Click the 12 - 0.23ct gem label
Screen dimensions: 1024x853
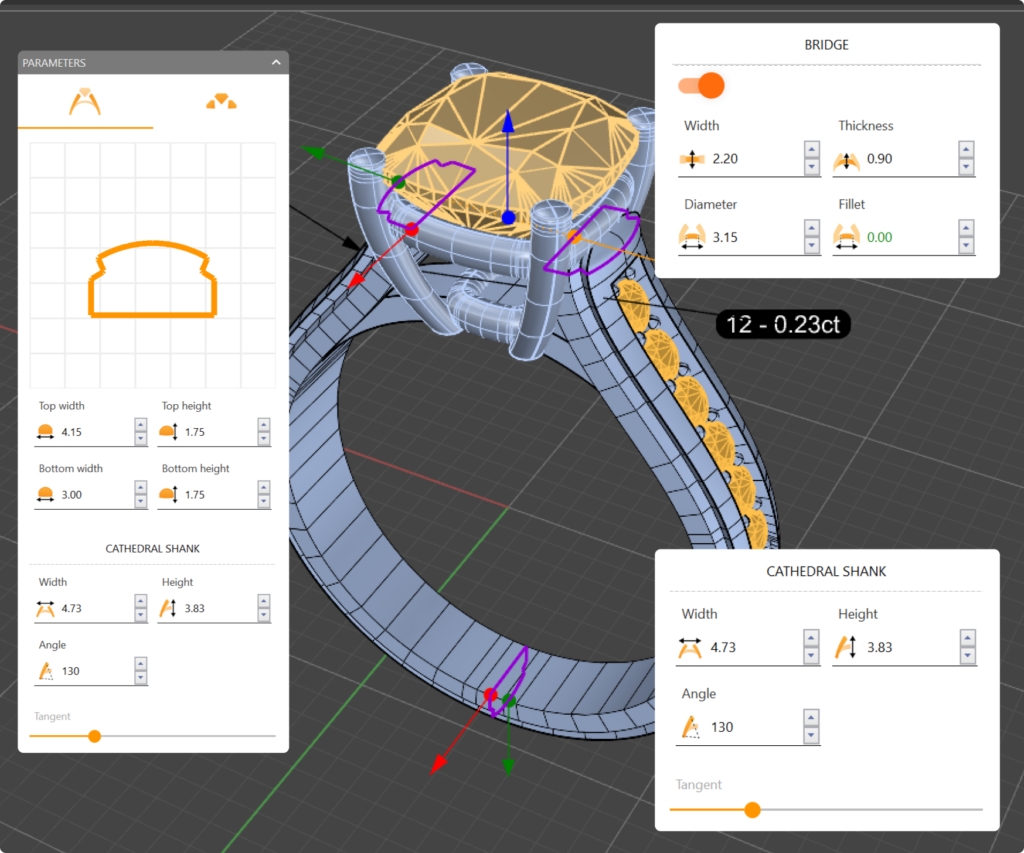783,324
